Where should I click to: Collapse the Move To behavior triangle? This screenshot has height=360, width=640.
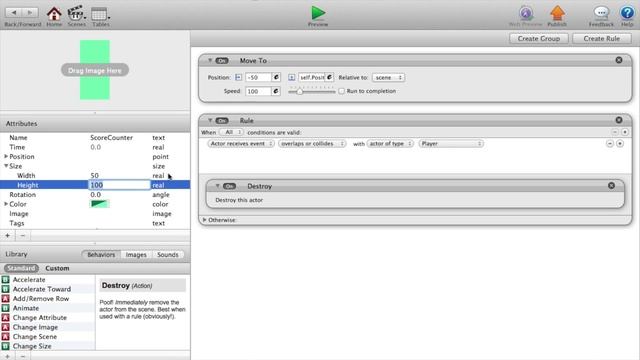[x=210, y=60]
